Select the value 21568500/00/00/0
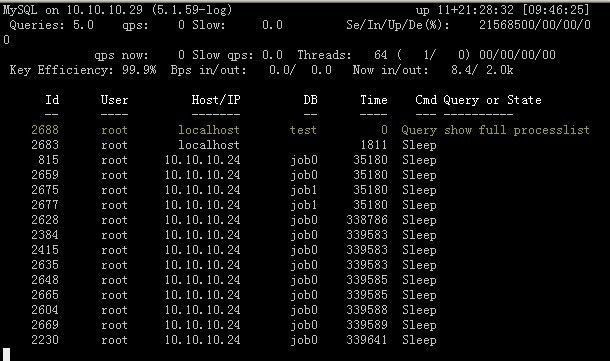This screenshot has width=610, height=361. 535,25
